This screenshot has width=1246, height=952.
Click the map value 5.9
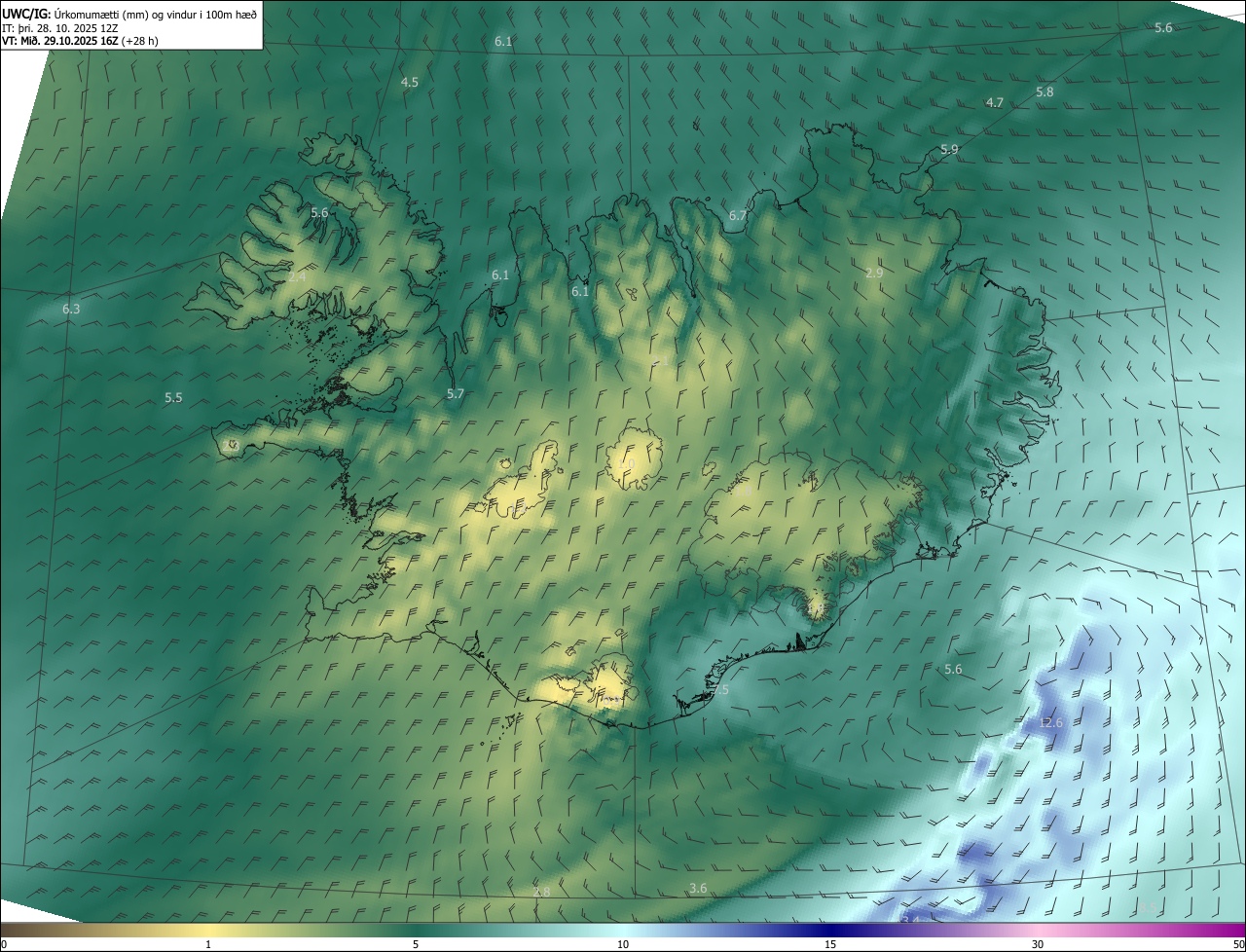(x=949, y=149)
